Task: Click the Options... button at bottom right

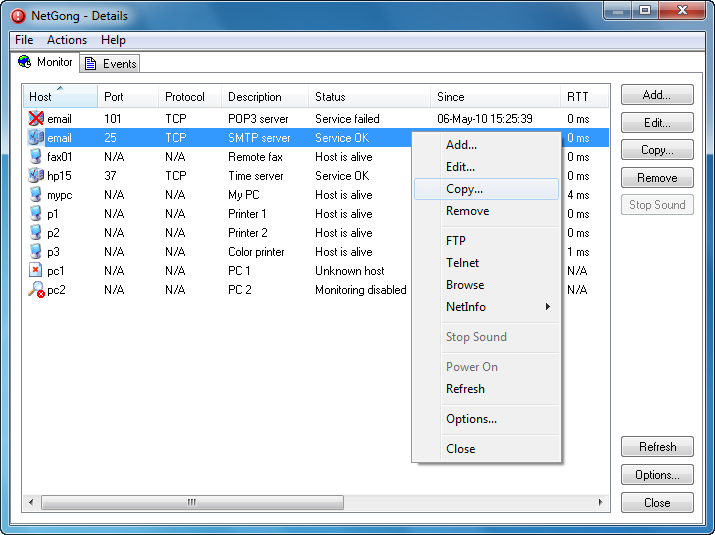Action: pos(657,475)
